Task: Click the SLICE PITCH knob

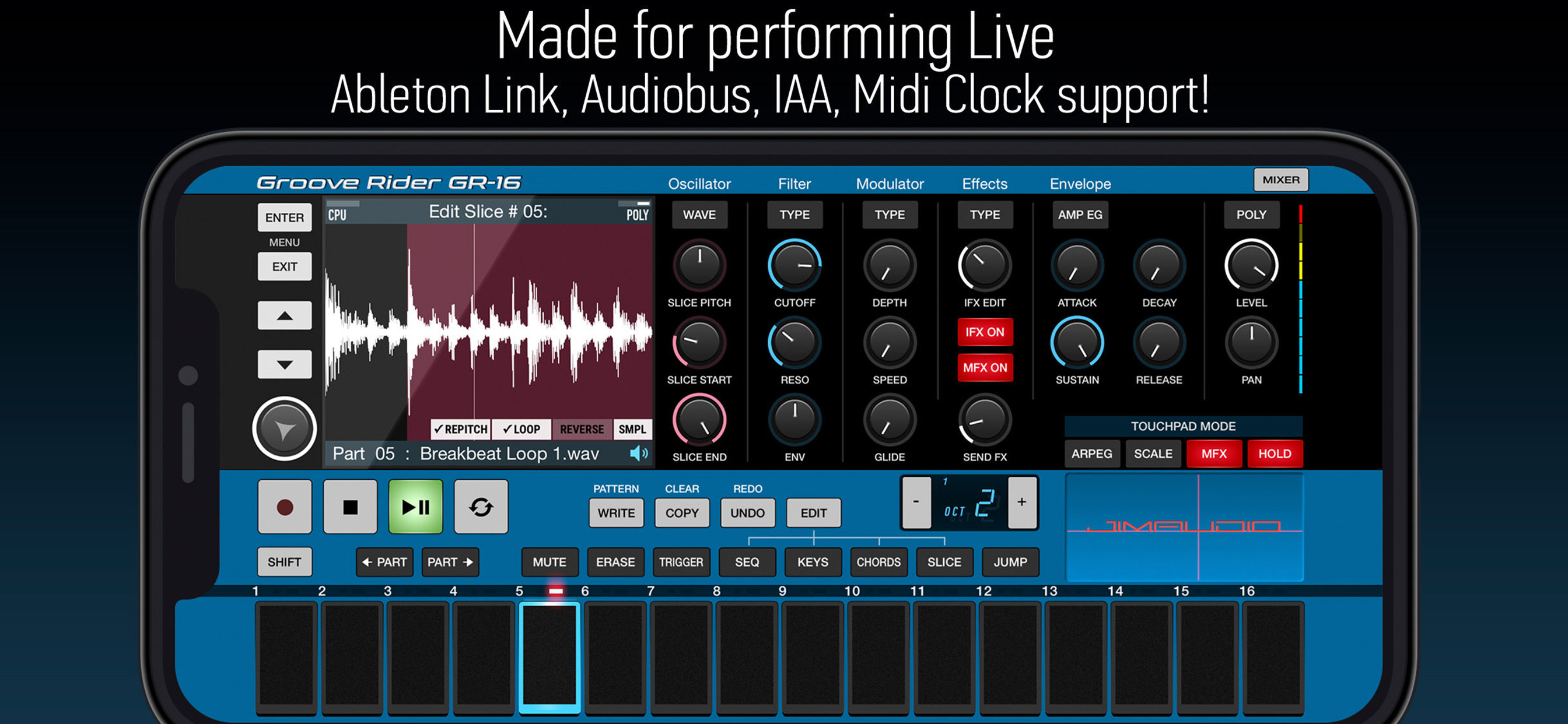Action: click(x=699, y=265)
